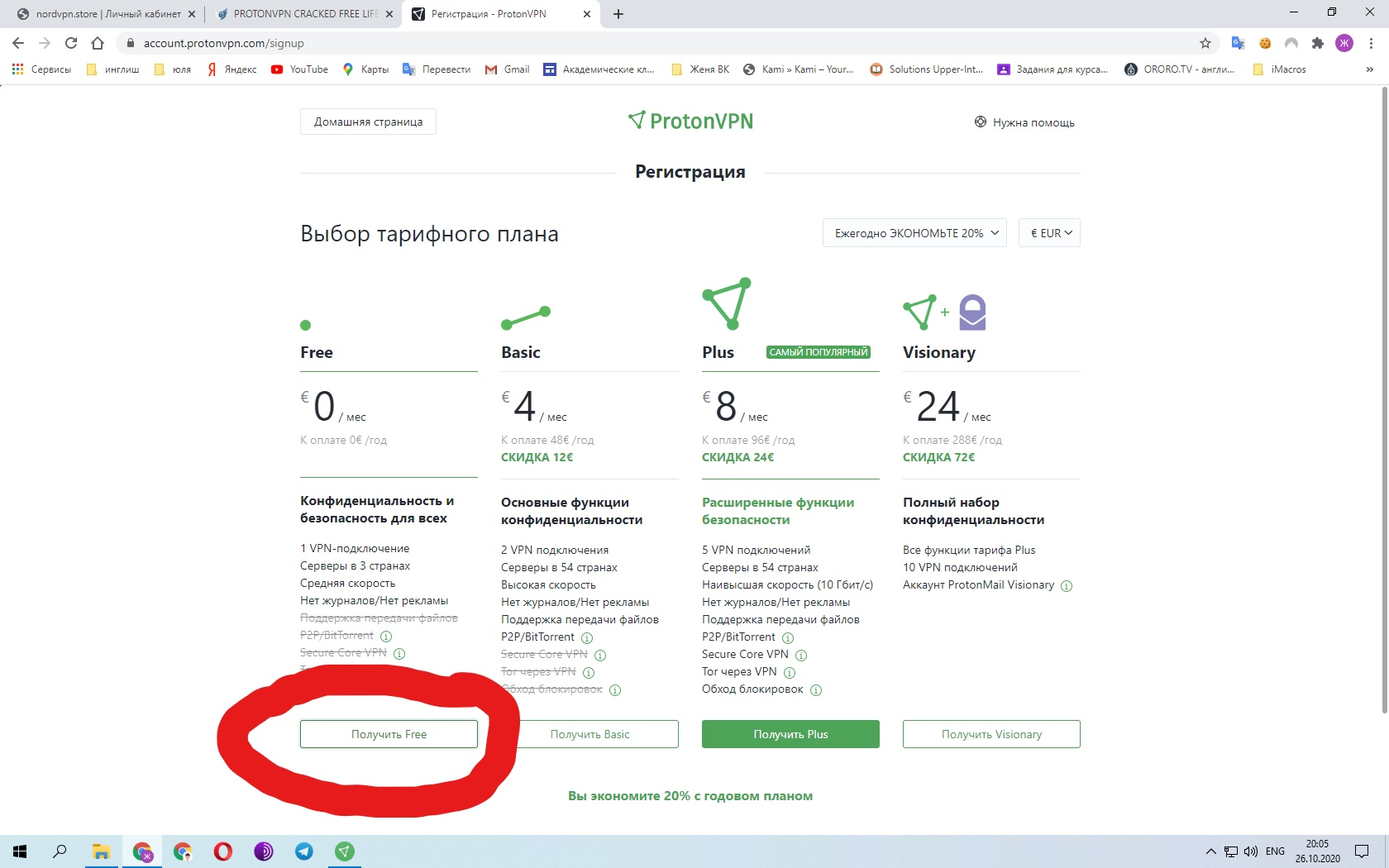Click Получить Visionary button
Viewport: 1389px width, 868px height.
(x=991, y=734)
